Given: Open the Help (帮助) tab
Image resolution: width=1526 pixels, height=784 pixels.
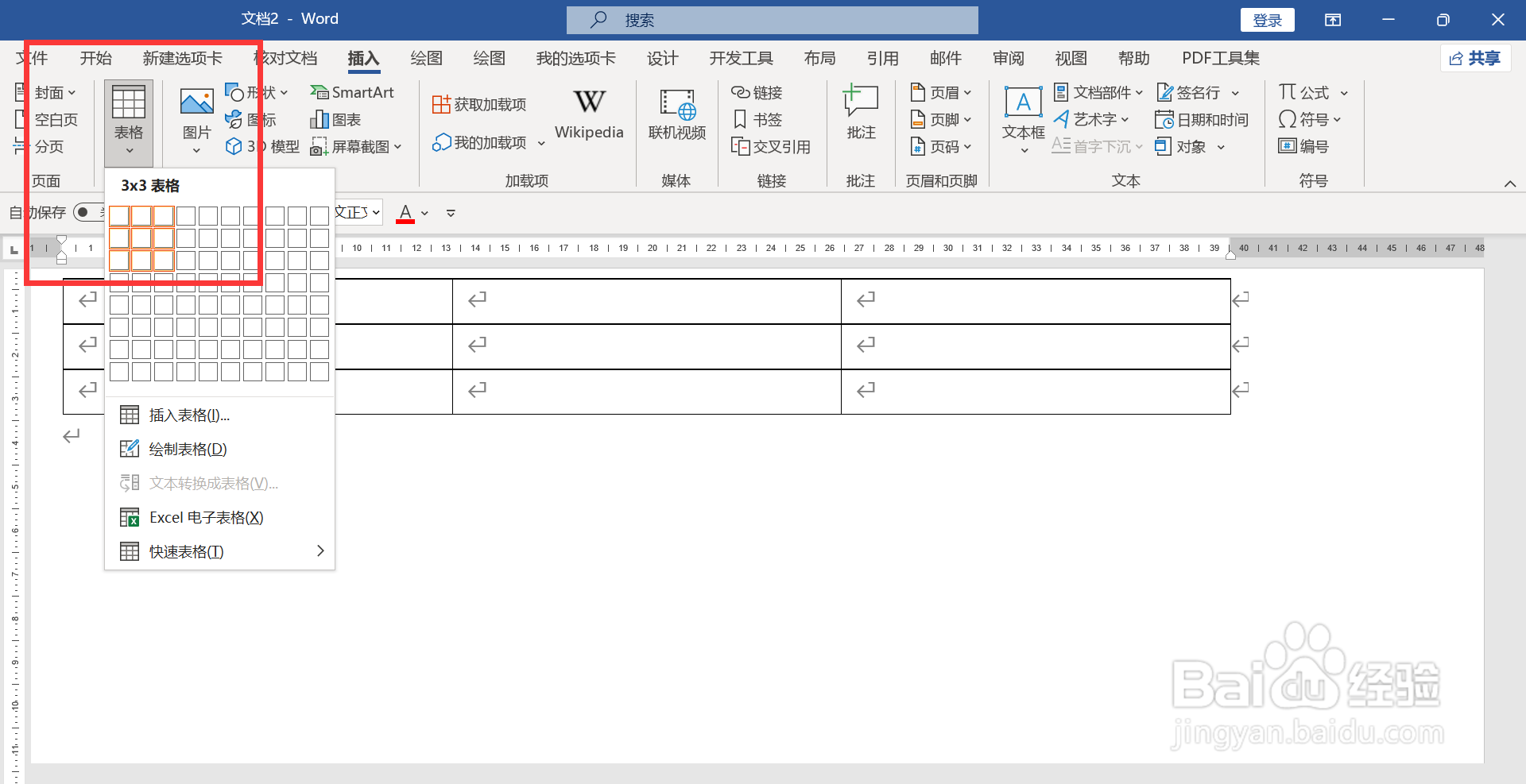Looking at the screenshot, I should [x=1134, y=58].
